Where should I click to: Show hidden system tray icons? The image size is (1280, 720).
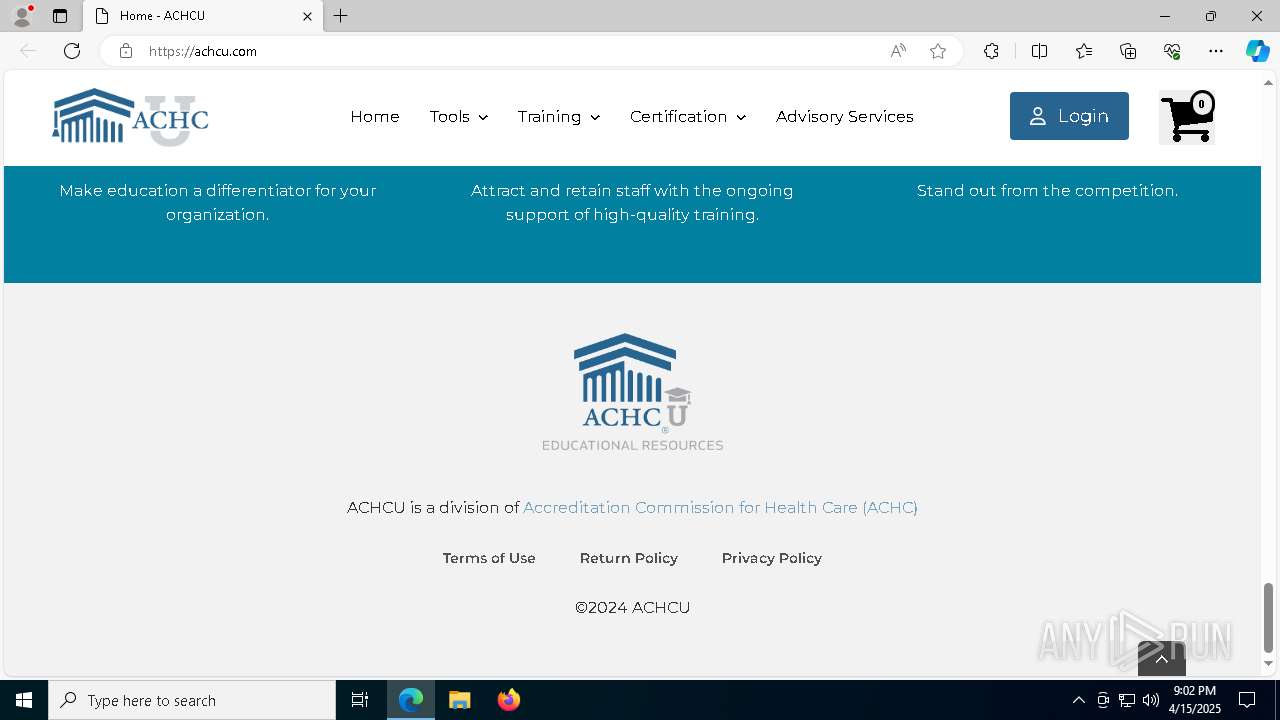tap(1078, 700)
